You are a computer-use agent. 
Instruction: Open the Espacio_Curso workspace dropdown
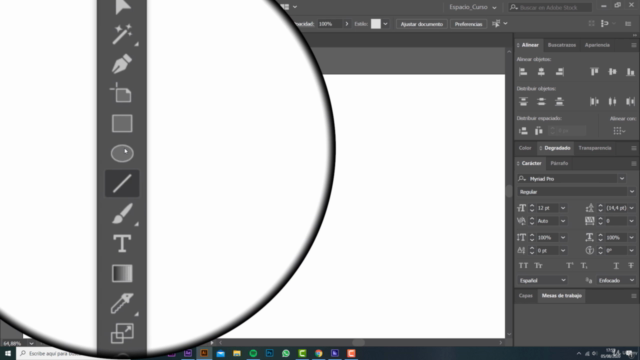coord(473,7)
